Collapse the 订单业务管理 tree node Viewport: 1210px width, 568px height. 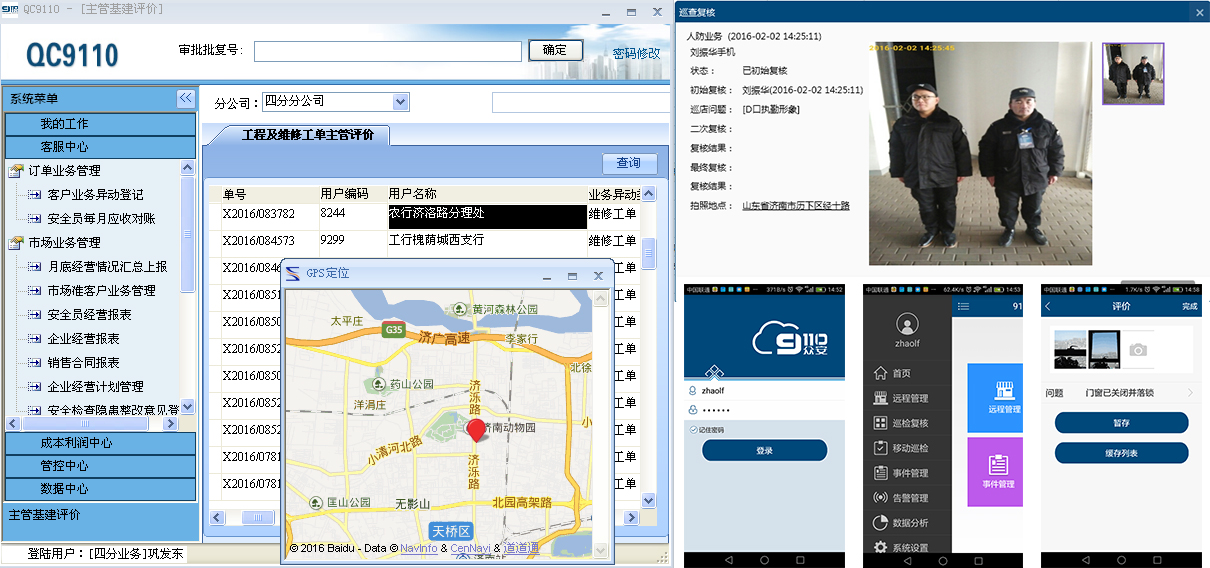pos(16,171)
